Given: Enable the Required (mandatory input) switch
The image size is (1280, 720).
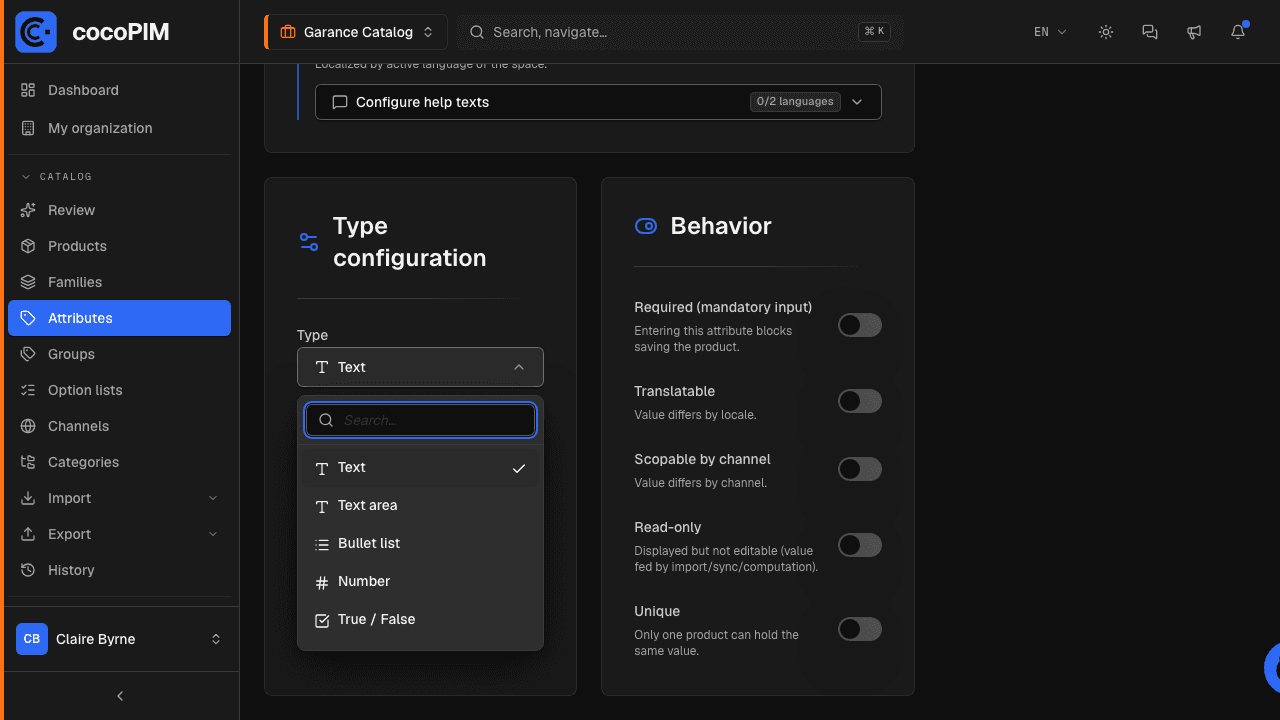Looking at the screenshot, I should pos(860,325).
